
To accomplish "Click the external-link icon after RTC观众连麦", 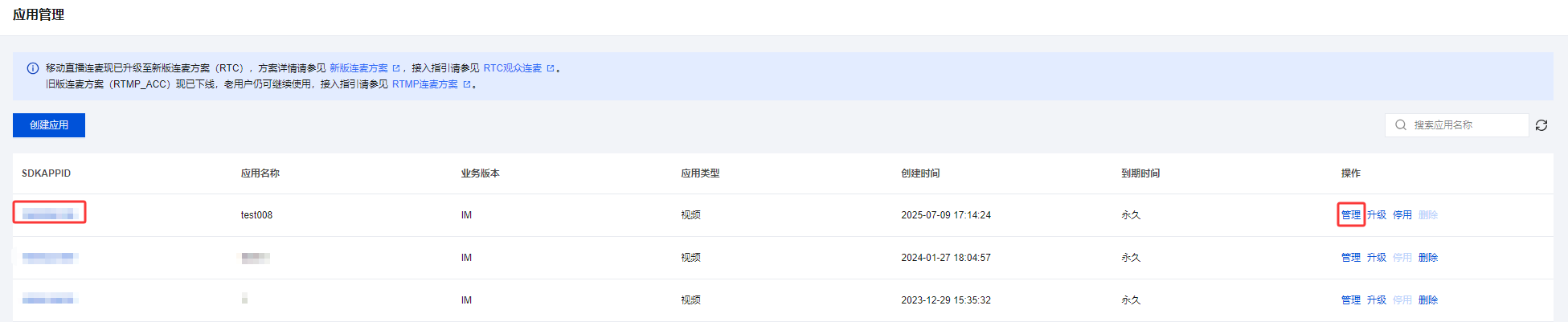I will [551, 68].
